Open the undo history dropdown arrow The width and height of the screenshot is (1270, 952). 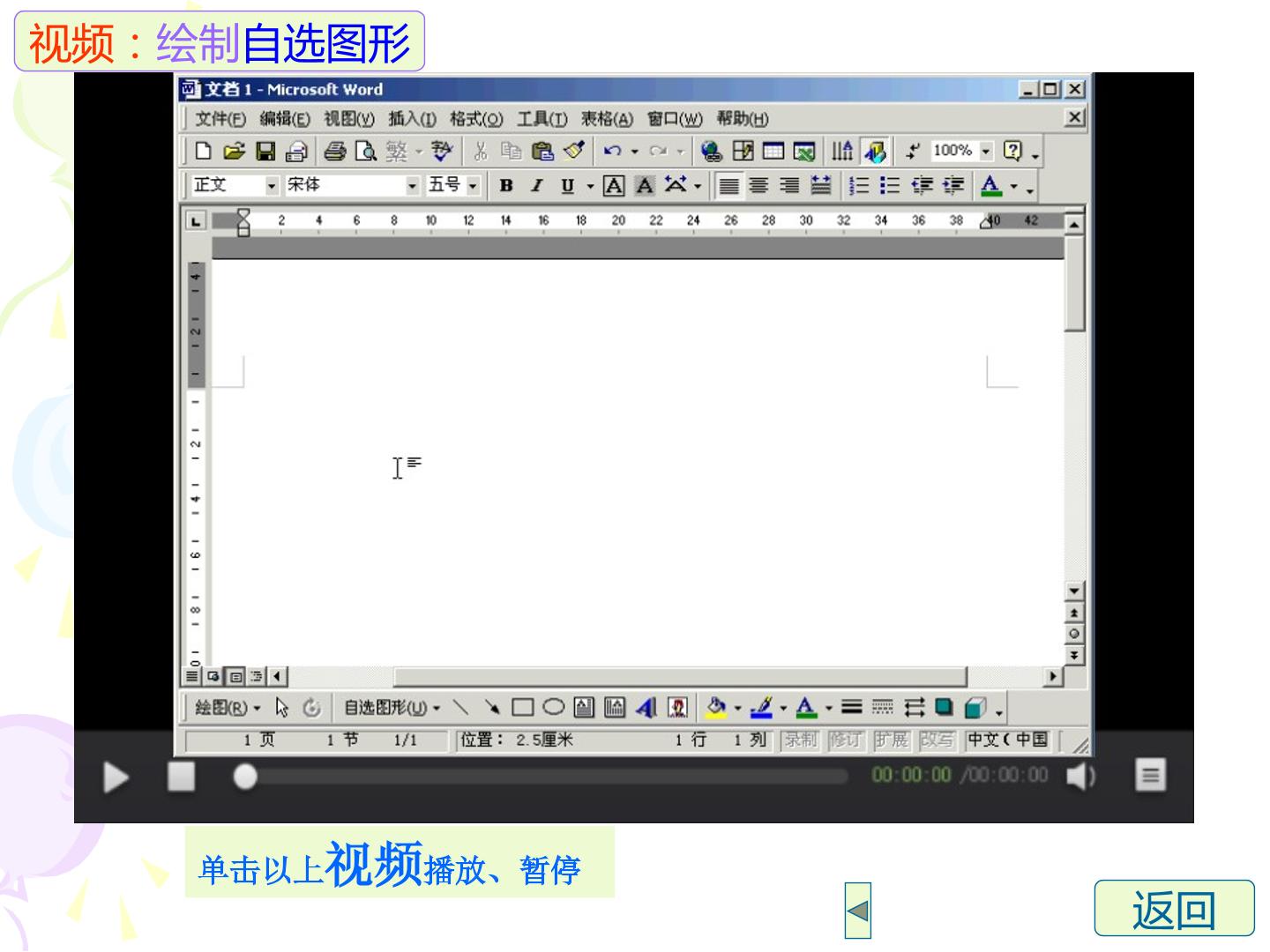point(634,152)
